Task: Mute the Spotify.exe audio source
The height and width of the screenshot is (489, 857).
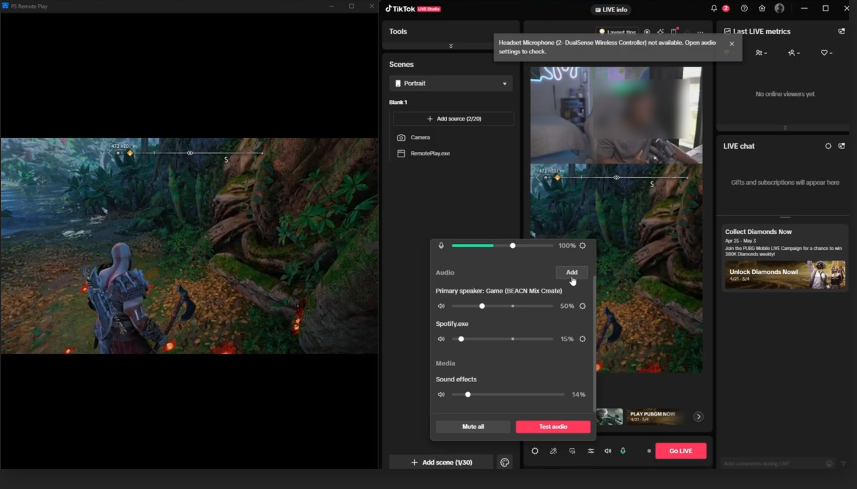Action: point(441,339)
